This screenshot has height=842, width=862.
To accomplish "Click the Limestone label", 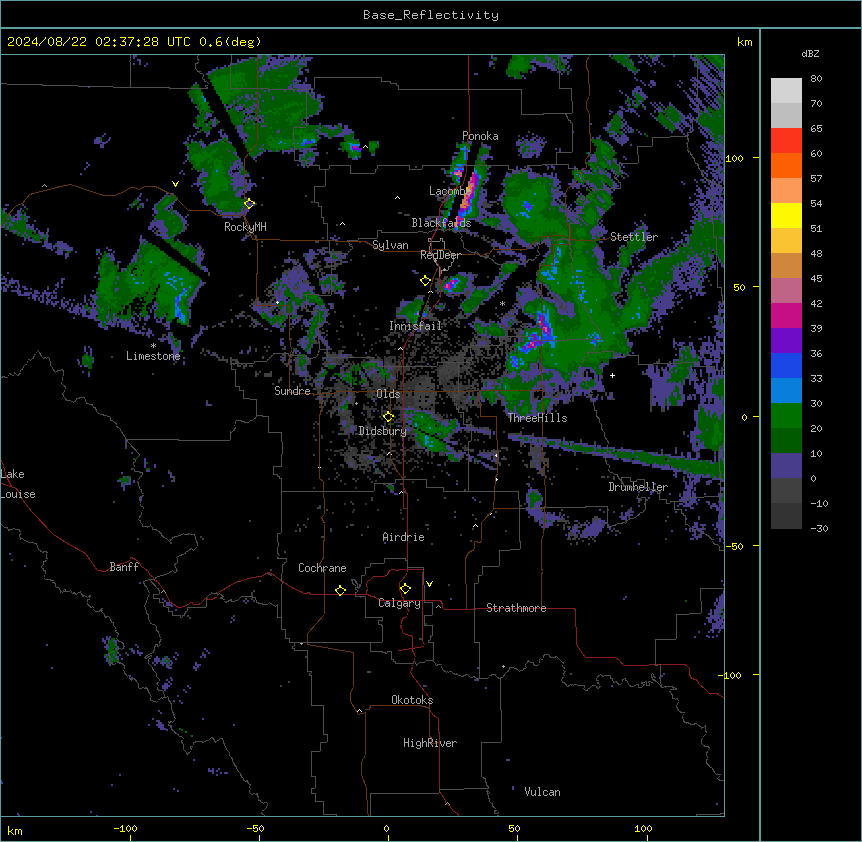I will pyautogui.click(x=153, y=356).
